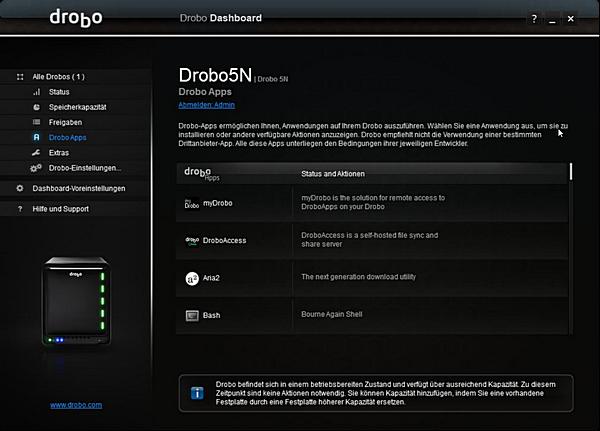Click the app list scrollbar thumb
The width and height of the screenshot is (600, 431).
coord(571,171)
